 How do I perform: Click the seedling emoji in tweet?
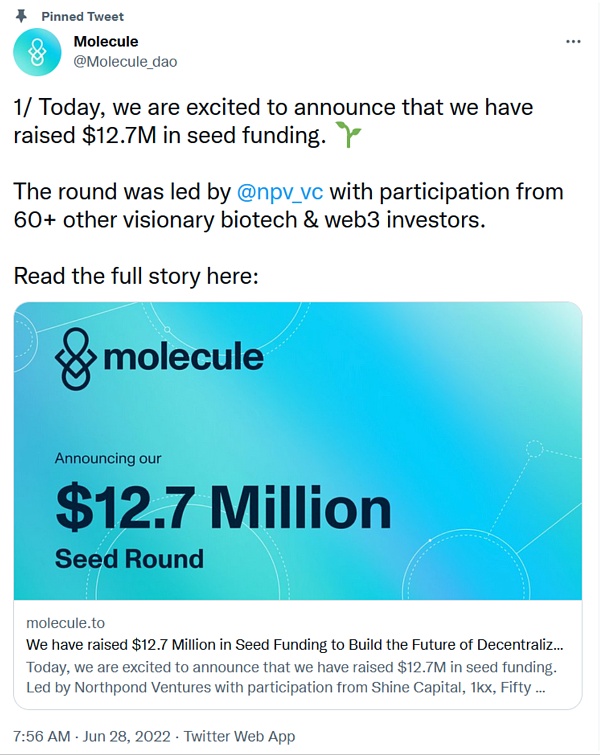(x=347, y=135)
